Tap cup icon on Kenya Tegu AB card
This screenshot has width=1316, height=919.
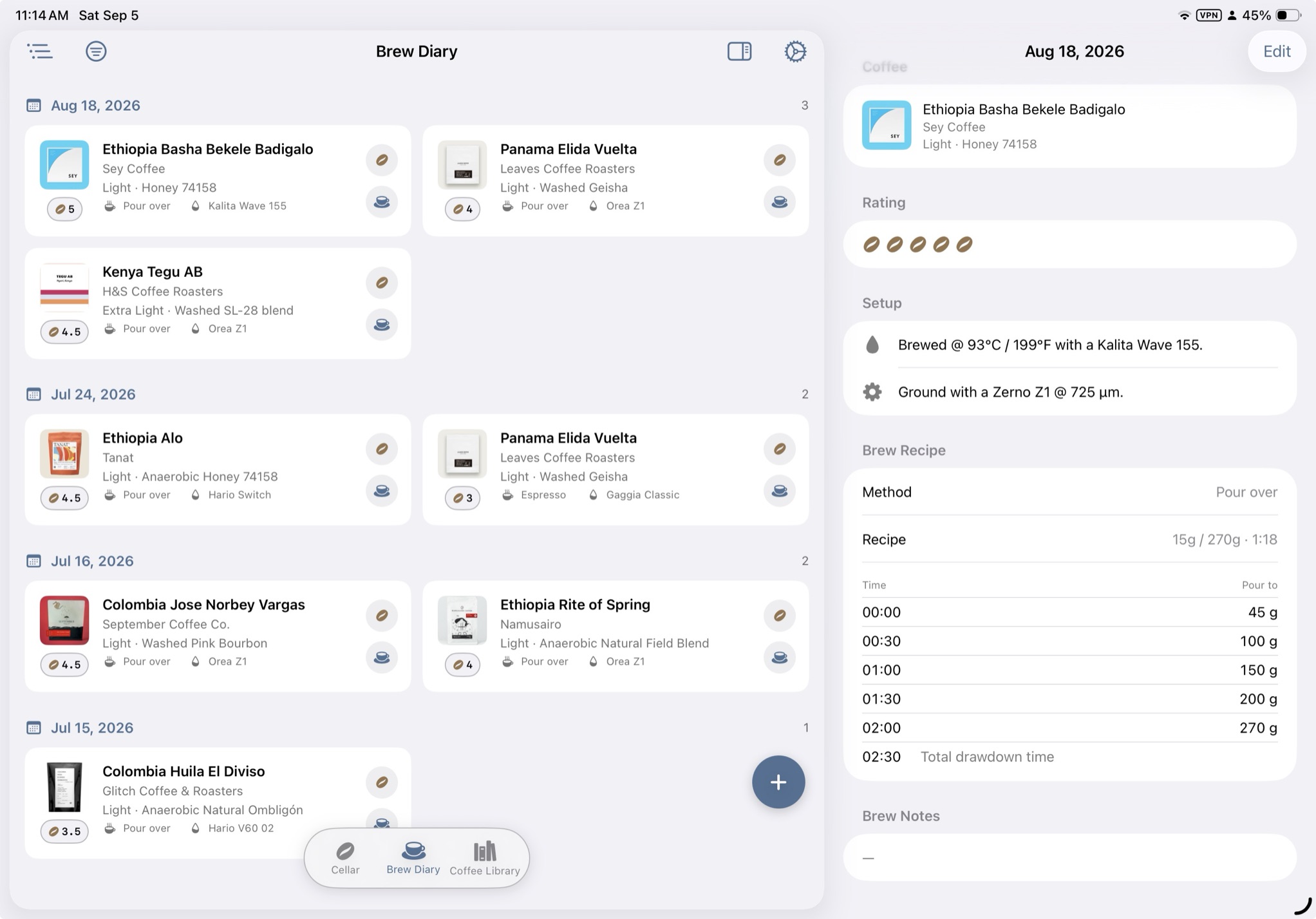click(x=382, y=325)
